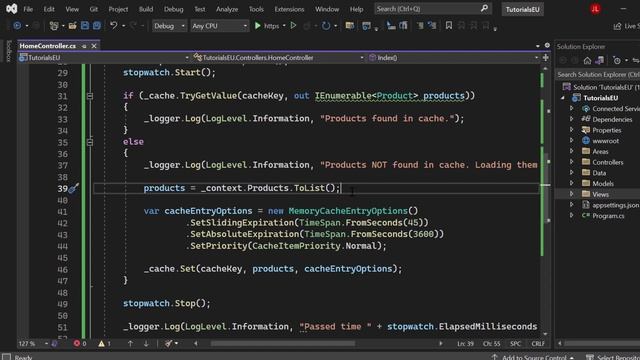Click the Home icon in Solution Explorer
The height and width of the screenshot is (360, 640).
pos(587,60)
